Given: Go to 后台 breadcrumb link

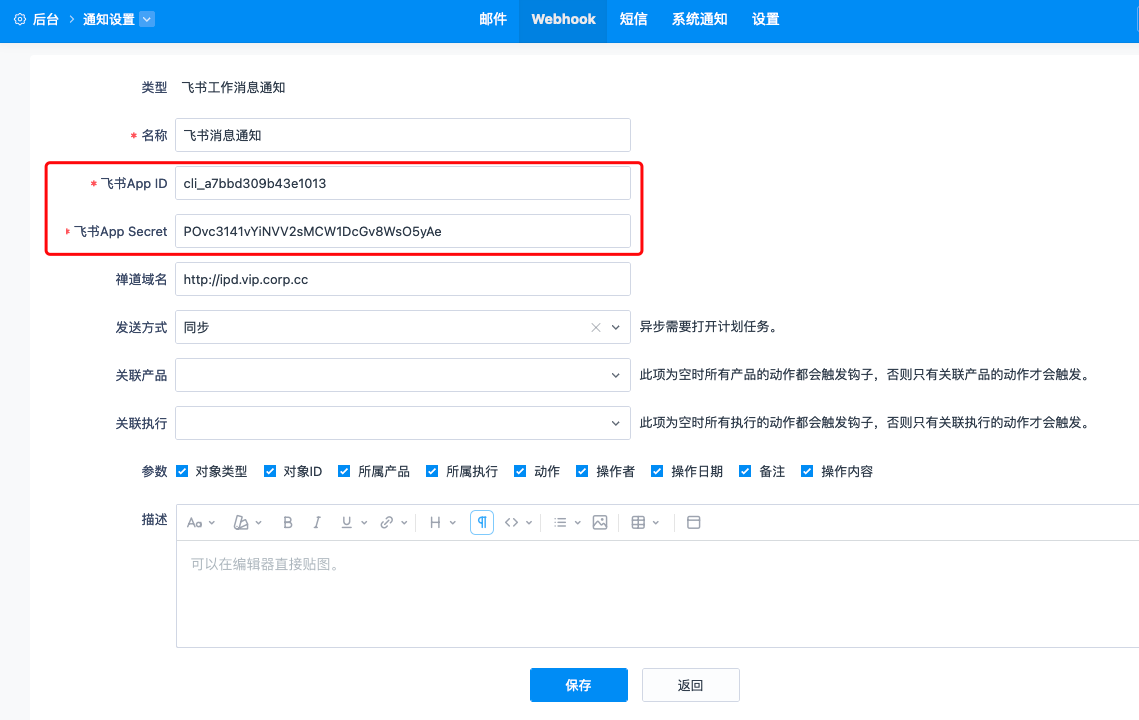Looking at the screenshot, I should coord(45,19).
